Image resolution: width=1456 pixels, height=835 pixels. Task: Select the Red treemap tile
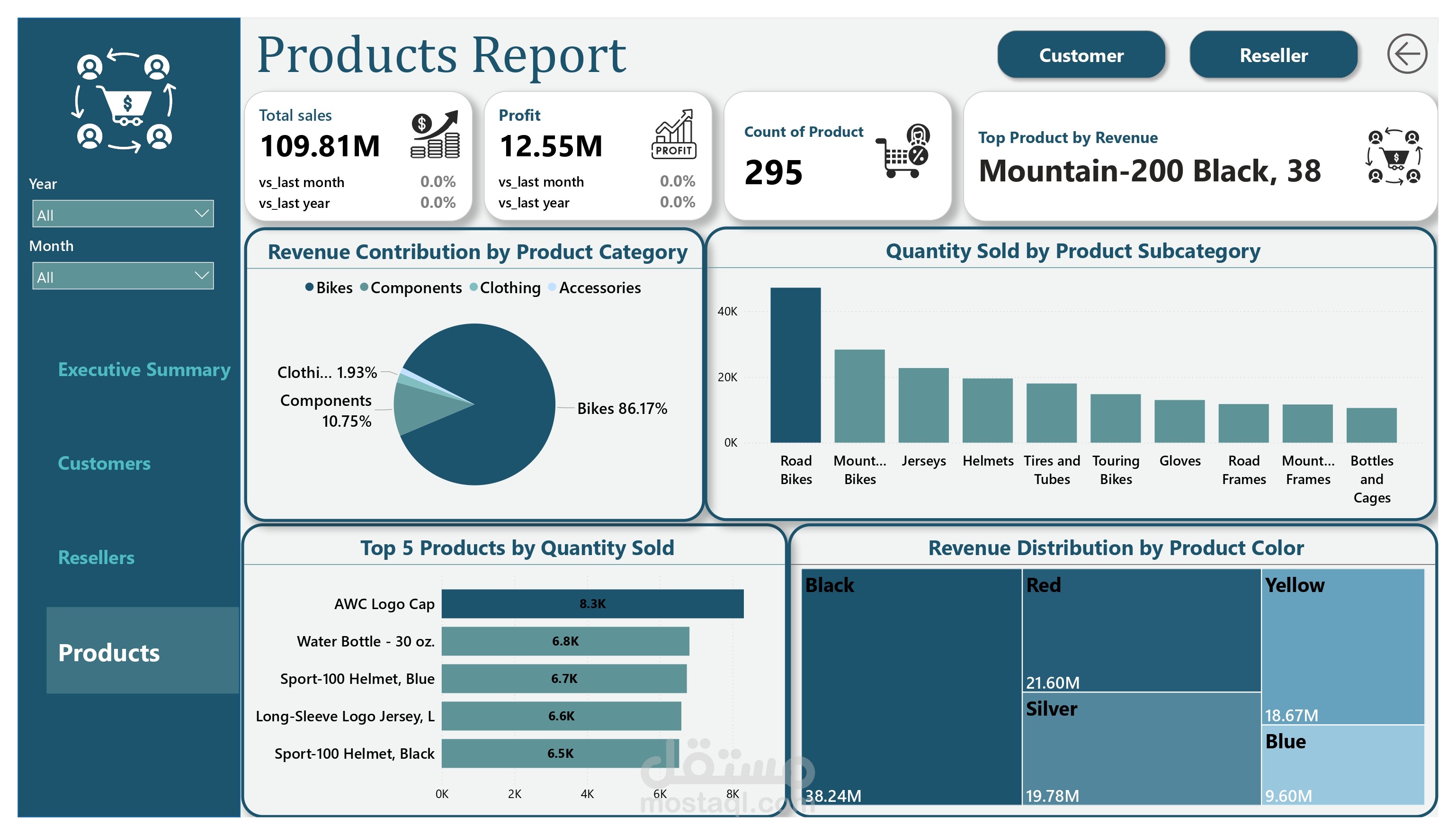point(1142,630)
